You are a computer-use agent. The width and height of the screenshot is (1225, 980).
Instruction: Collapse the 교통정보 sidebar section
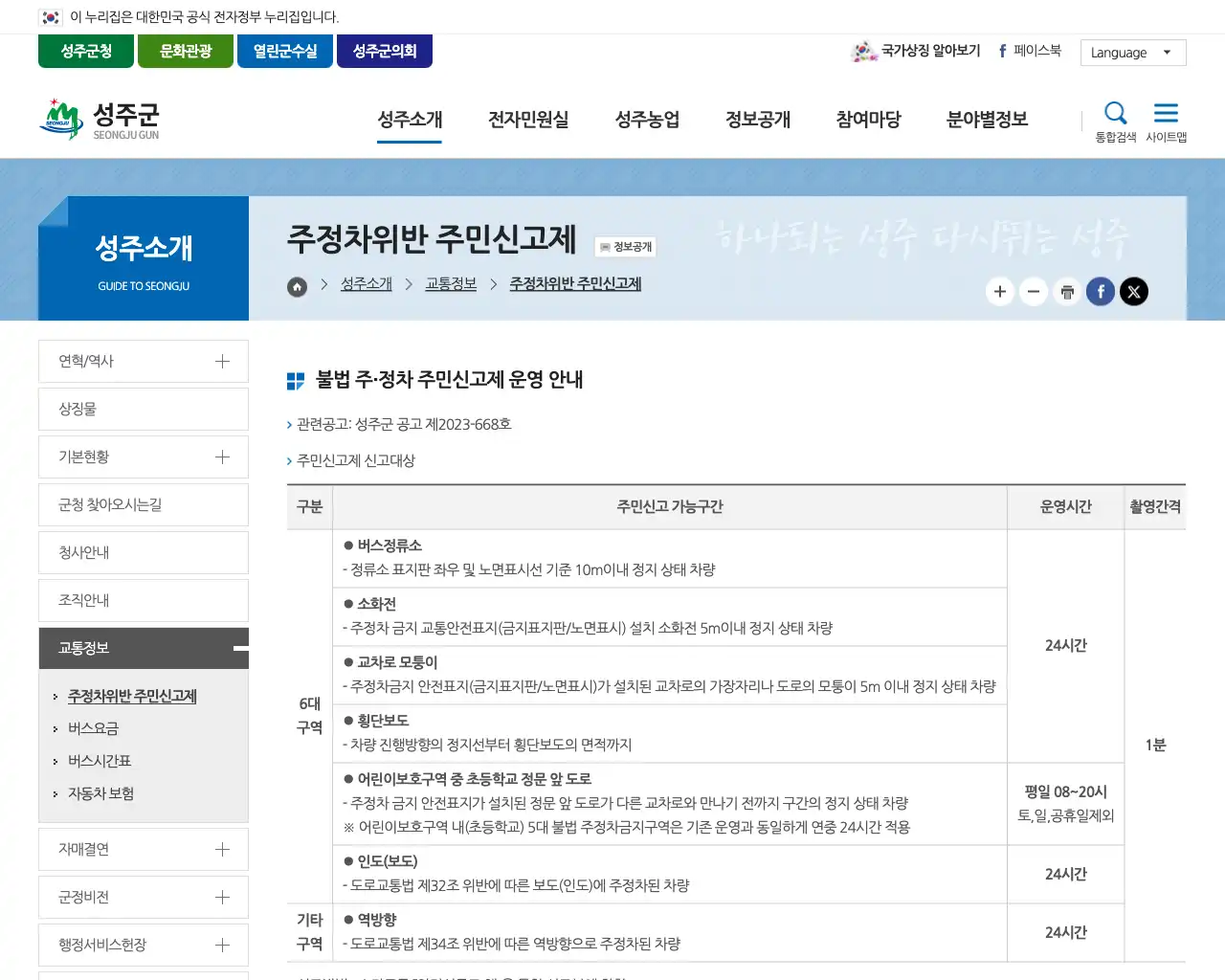pos(239,648)
